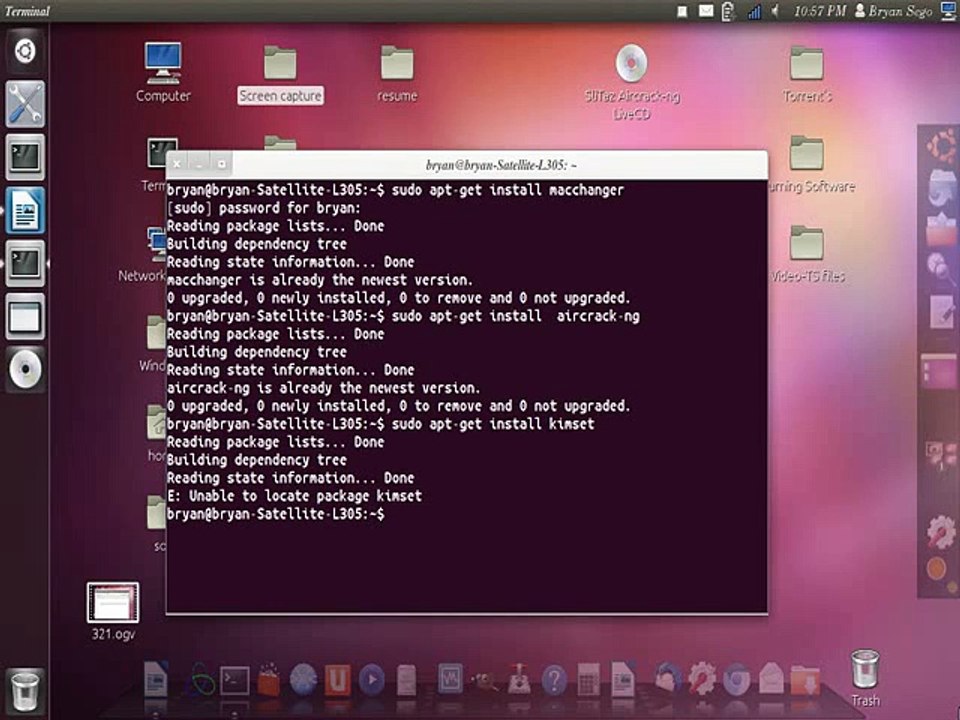Open the system monitor dock icon
The image size is (960, 720).
click(x=451, y=680)
